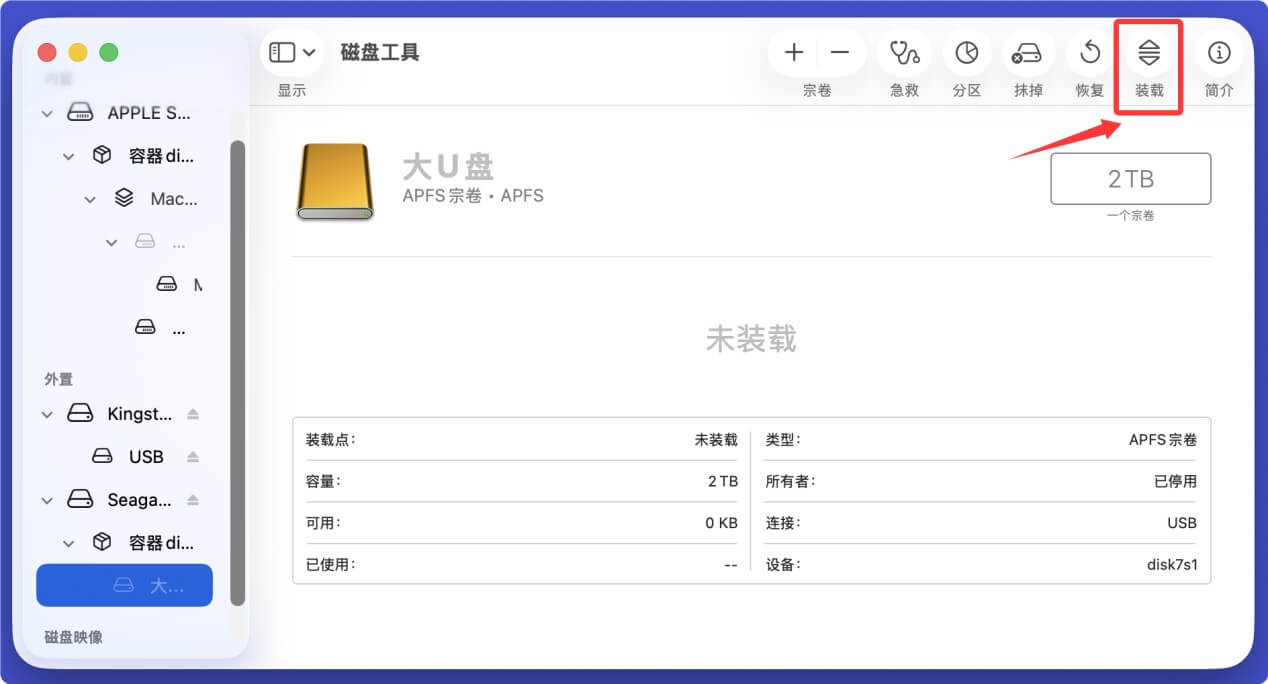Open the Partition (分区) tool
The image size is (1268, 684).
(966, 52)
